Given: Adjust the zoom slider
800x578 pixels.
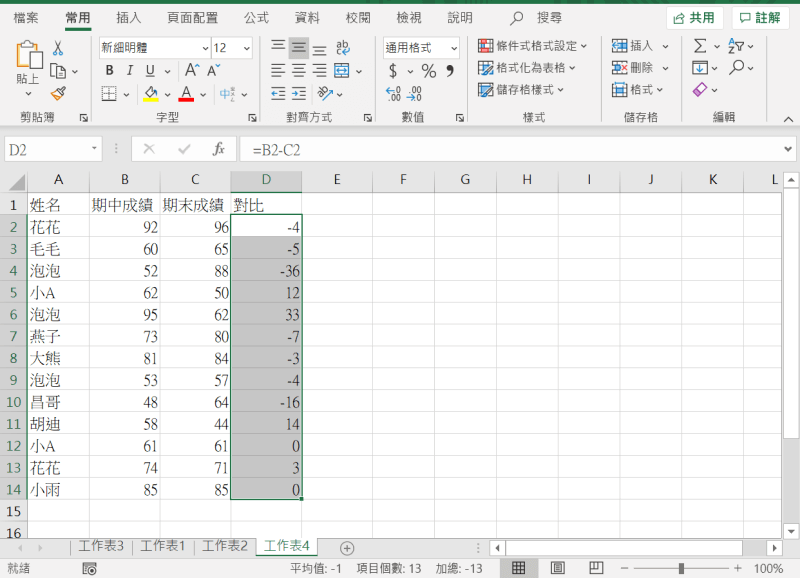Looking at the screenshot, I should 681,568.
